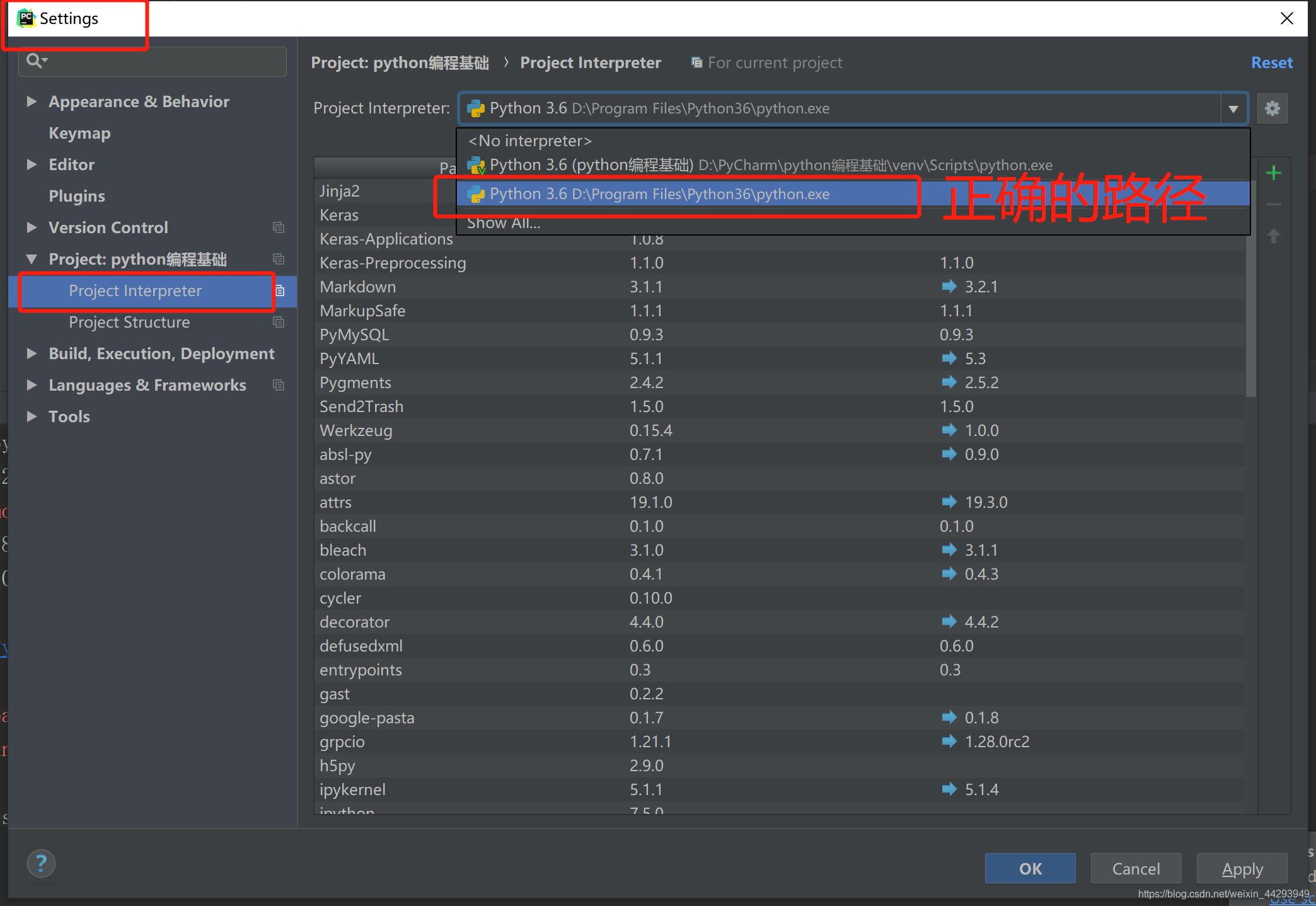Expand Appearance & Behavior section
This screenshot has height=906, width=1316.
click(x=32, y=101)
